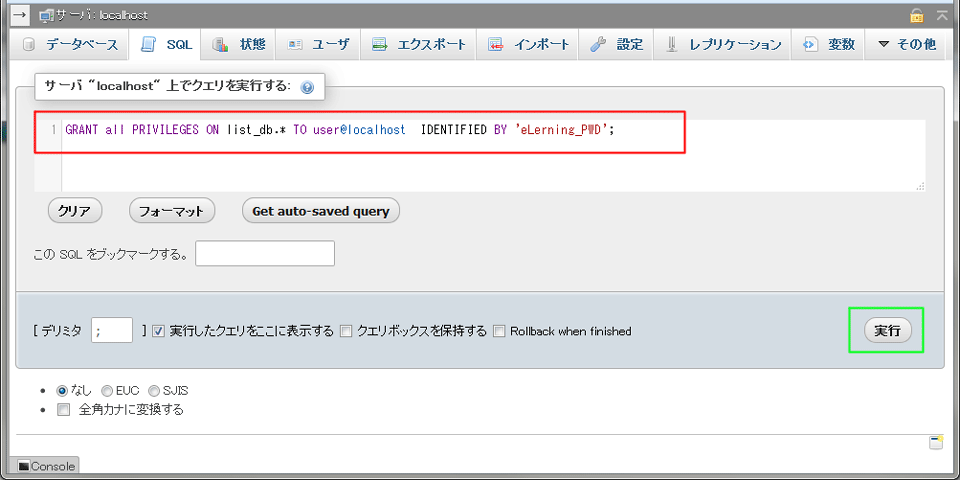Viewport: 960px width, 480px height.
Task: Click the server icon next to localhost
Action: (47, 15)
